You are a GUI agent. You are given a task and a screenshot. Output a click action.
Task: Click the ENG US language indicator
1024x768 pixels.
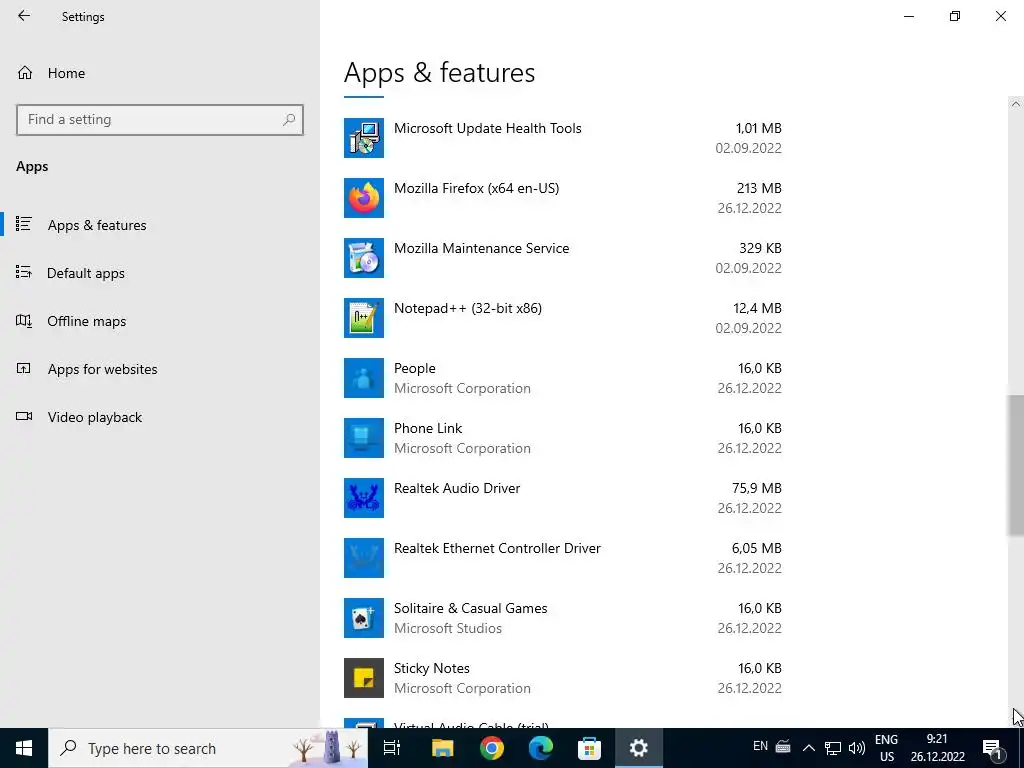coord(886,748)
